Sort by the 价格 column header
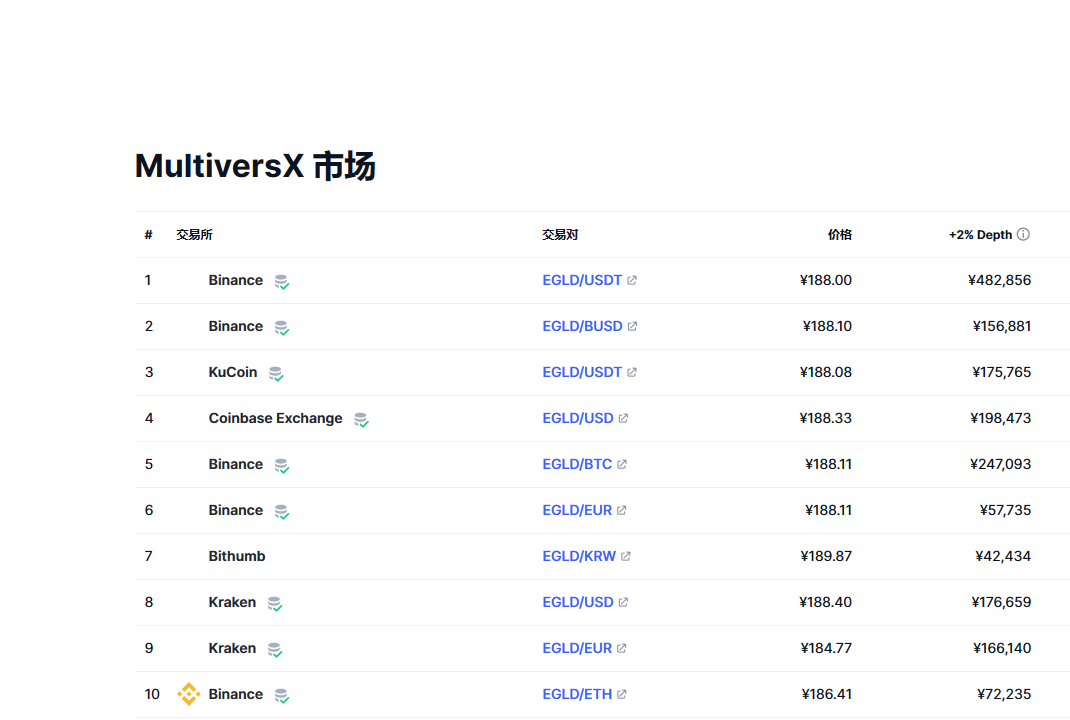 [839, 235]
